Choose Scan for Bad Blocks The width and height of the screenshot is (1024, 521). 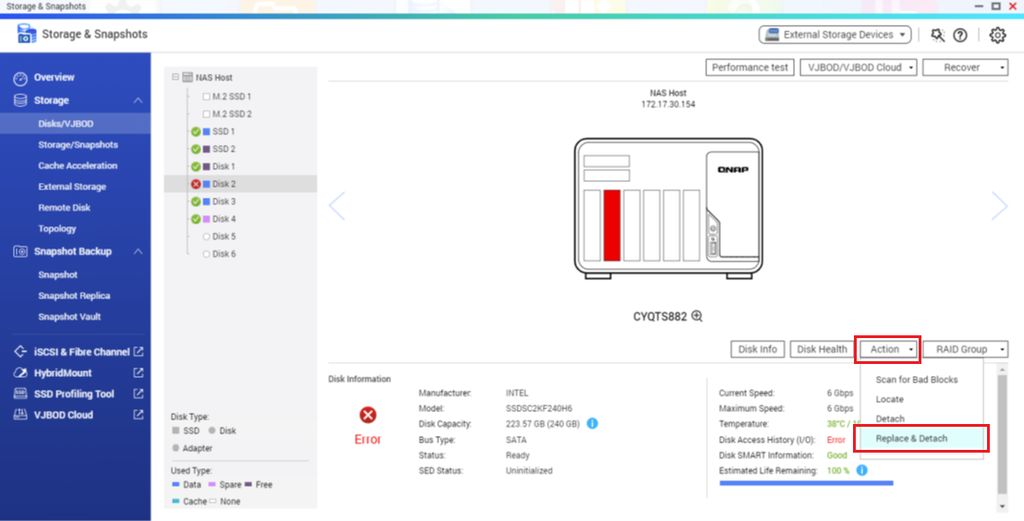(916, 380)
